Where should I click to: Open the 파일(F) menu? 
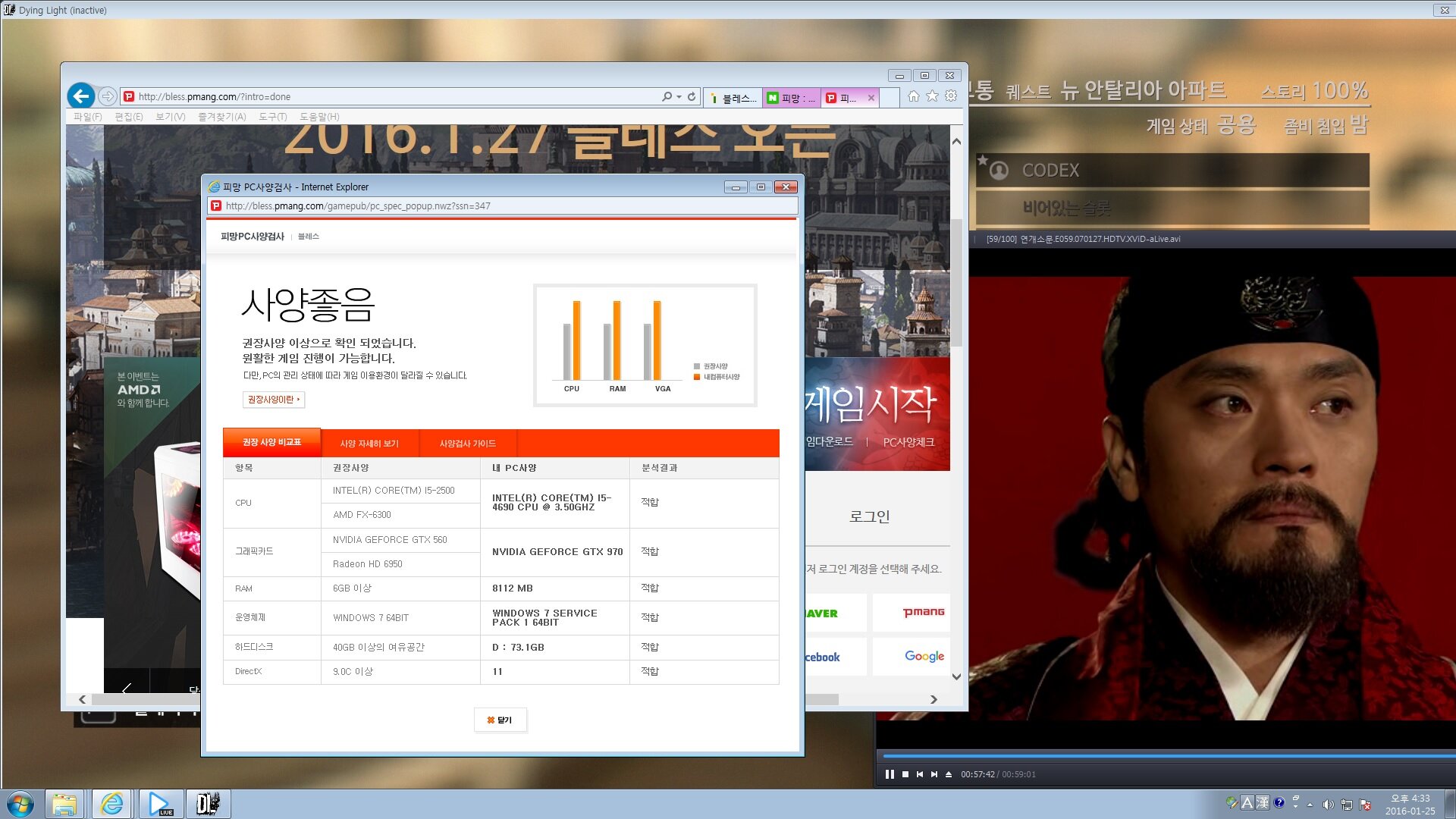87,117
